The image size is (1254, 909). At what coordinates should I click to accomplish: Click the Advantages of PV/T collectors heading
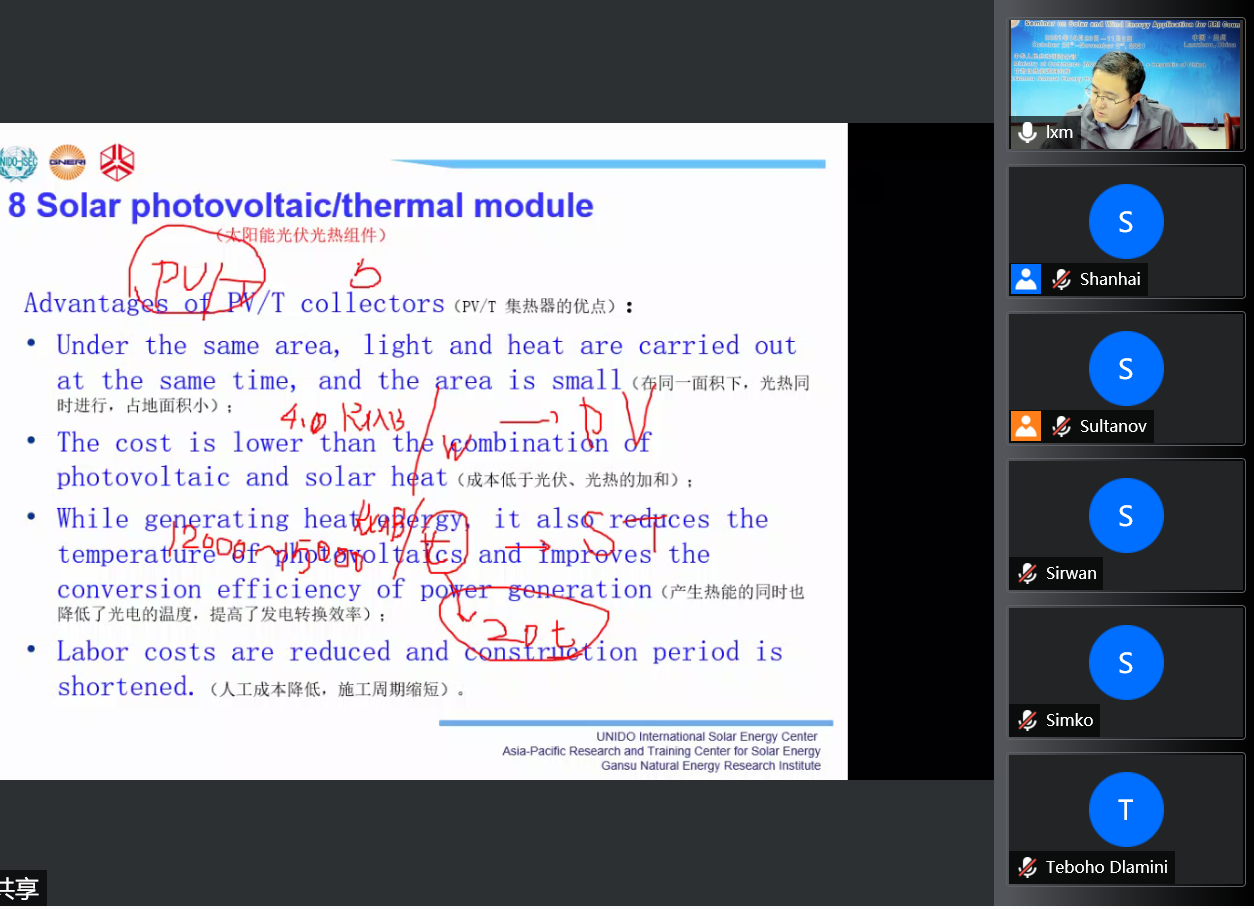pyautogui.click(x=234, y=303)
